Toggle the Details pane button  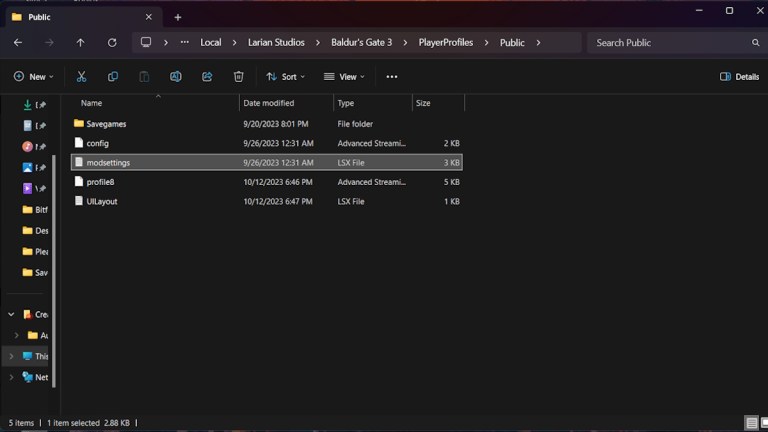(x=740, y=77)
